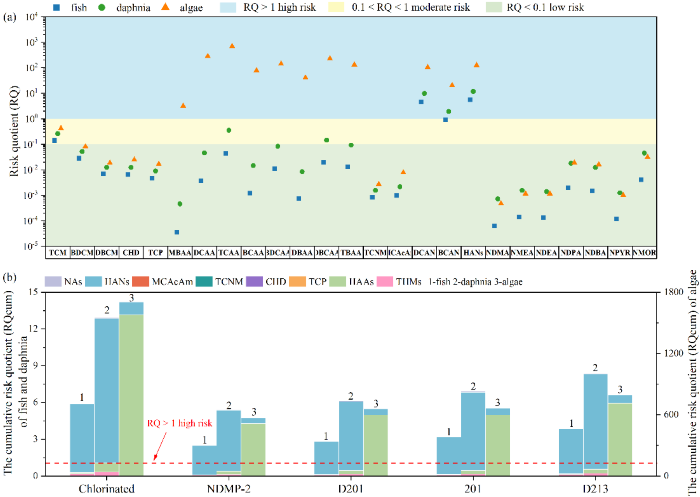Select the algae triangle marker above HANs
This screenshot has height=497, width=700.
coord(477,65)
